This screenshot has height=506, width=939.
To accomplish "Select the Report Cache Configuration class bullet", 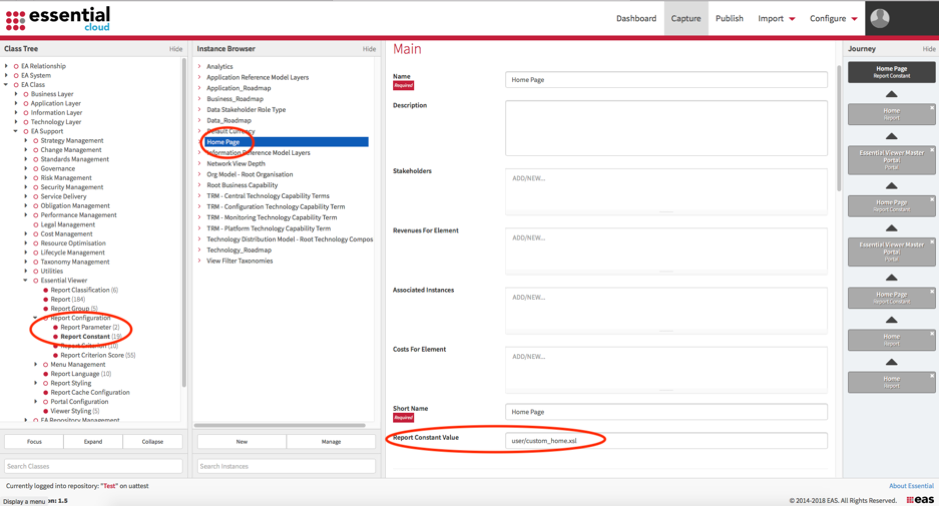I will click(46, 392).
